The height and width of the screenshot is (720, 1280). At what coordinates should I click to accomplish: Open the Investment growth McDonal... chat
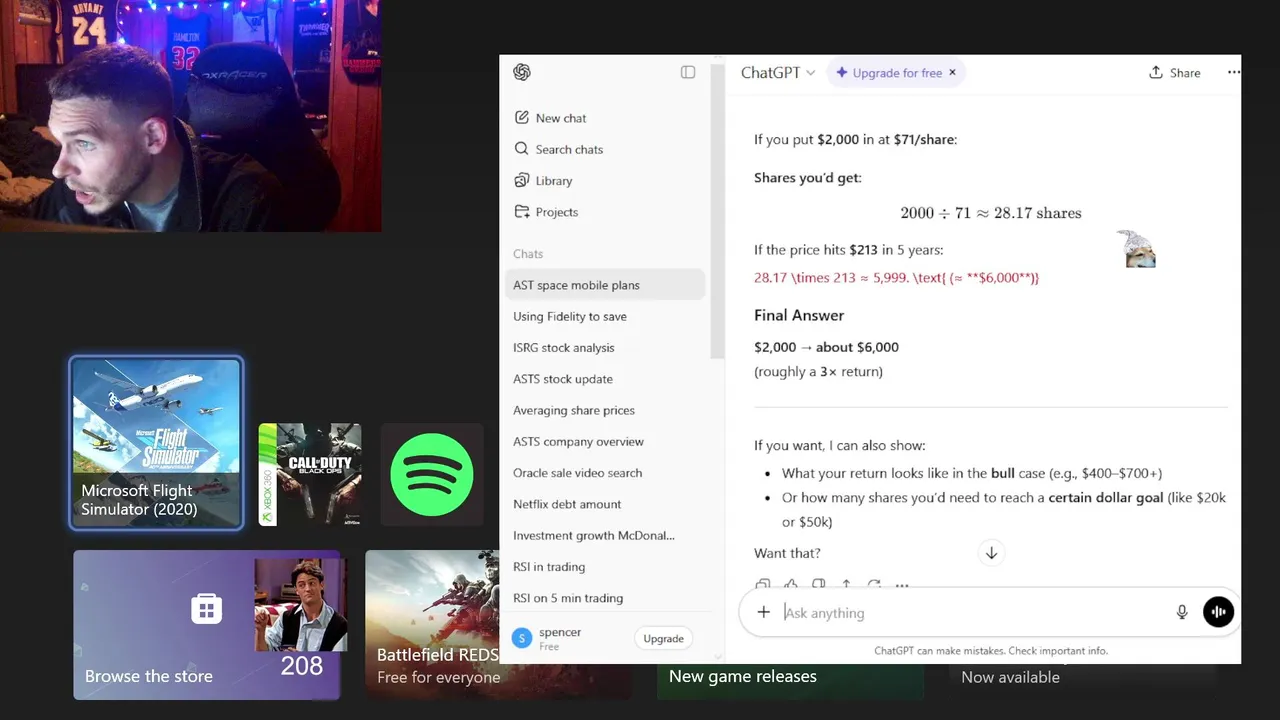click(606, 535)
